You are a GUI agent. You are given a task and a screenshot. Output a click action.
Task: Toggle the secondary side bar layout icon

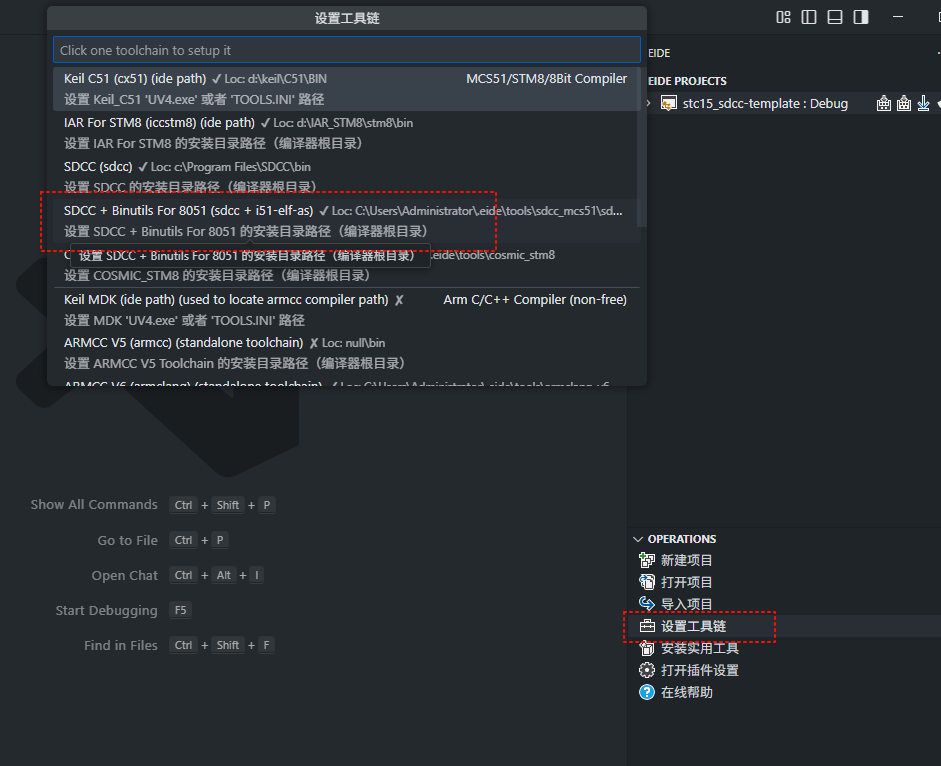tap(861, 17)
